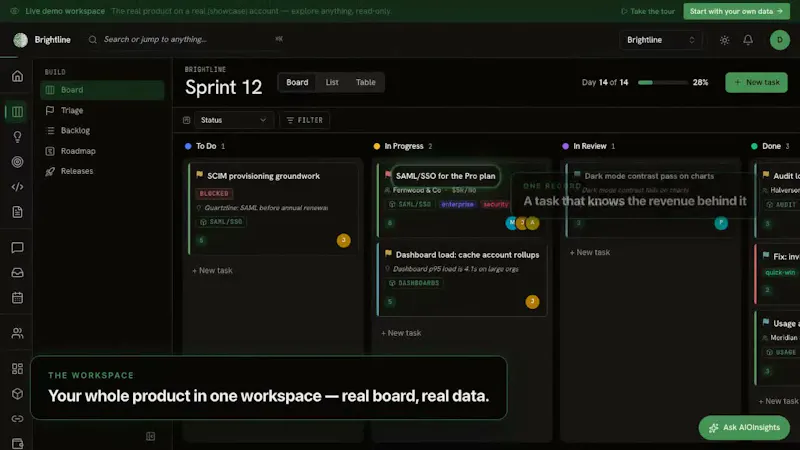
Task: Add New task in In Review column
Action: [590, 252]
